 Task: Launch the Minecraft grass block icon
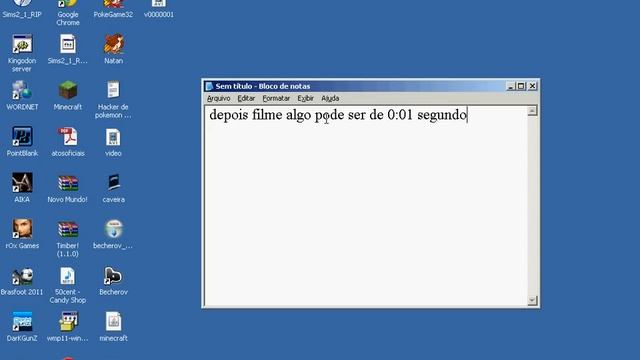tap(68, 90)
